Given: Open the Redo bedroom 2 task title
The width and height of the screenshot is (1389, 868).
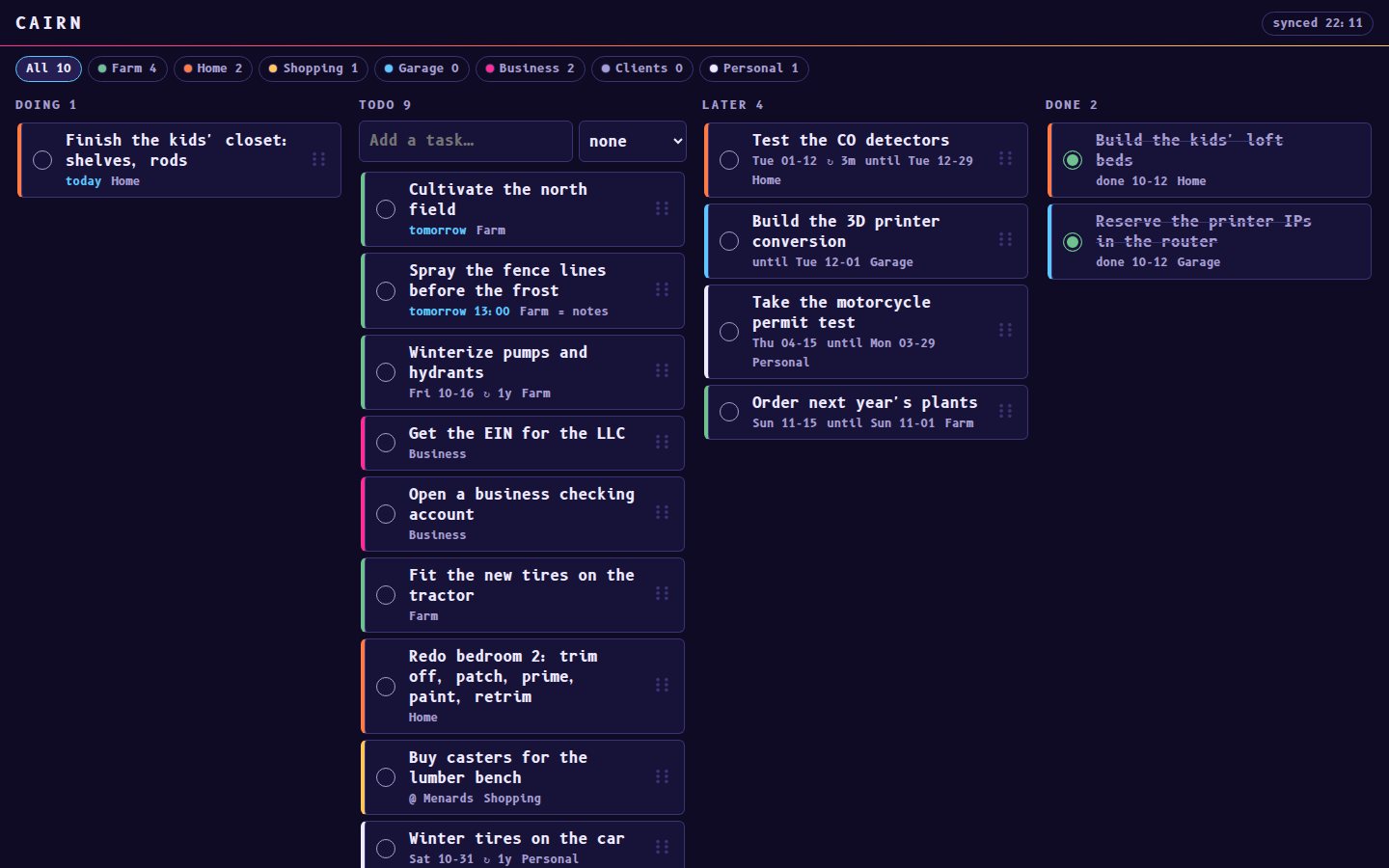Looking at the screenshot, I should click(x=503, y=676).
